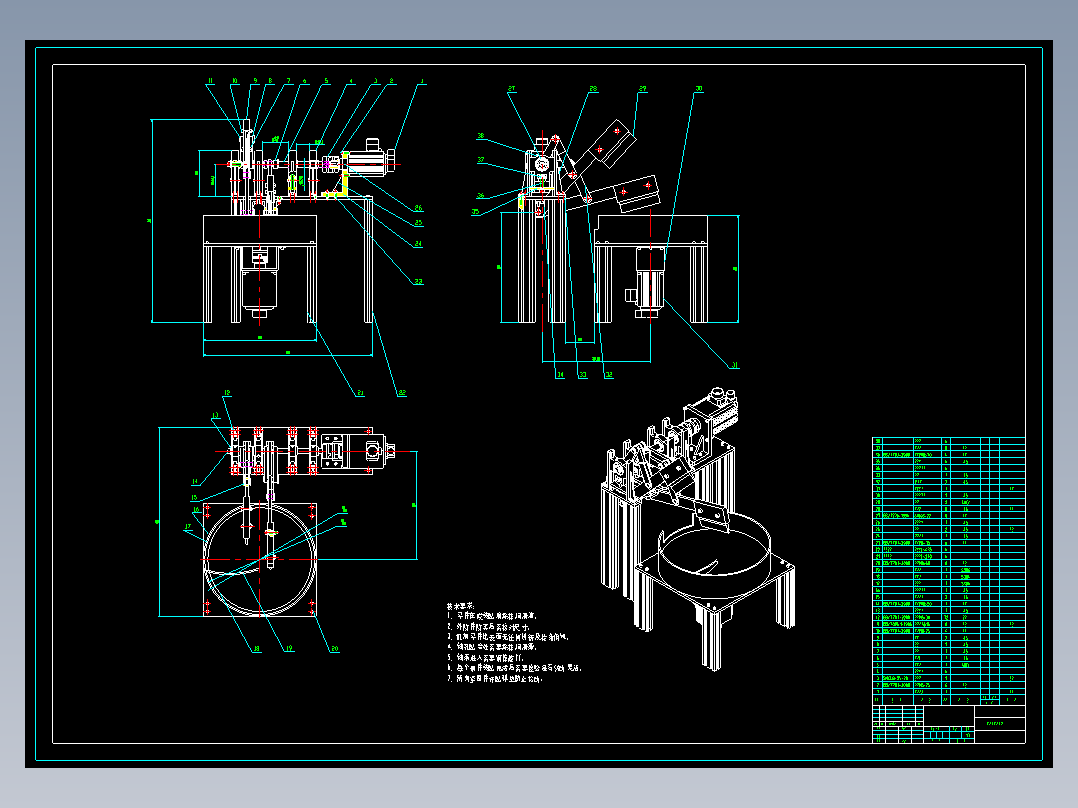Select part balloon number 25
The height and width of the screenshot is (808, 1078).
click(x=418, y=223)
